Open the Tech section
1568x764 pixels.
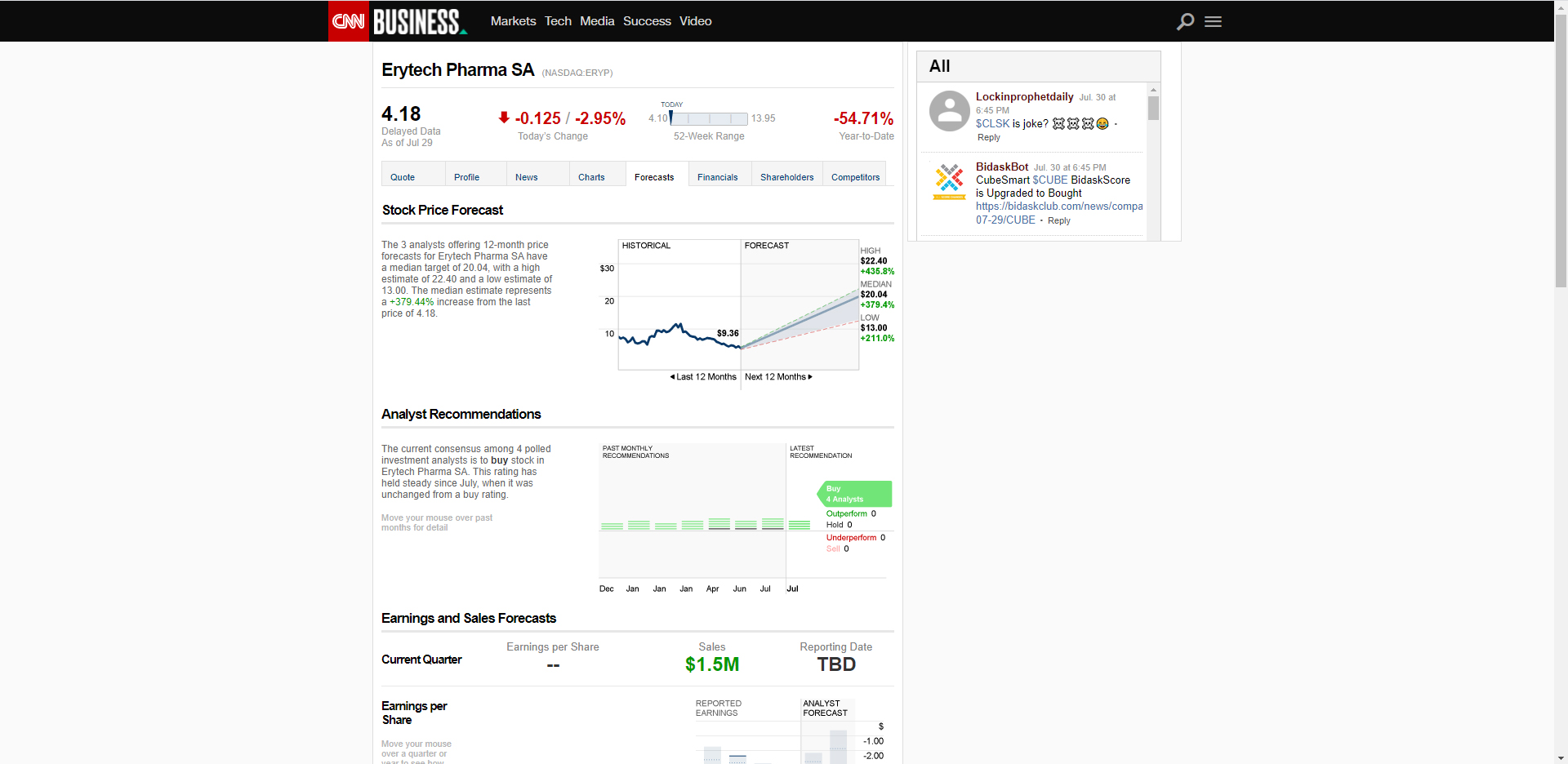click(x=558, y=21)
